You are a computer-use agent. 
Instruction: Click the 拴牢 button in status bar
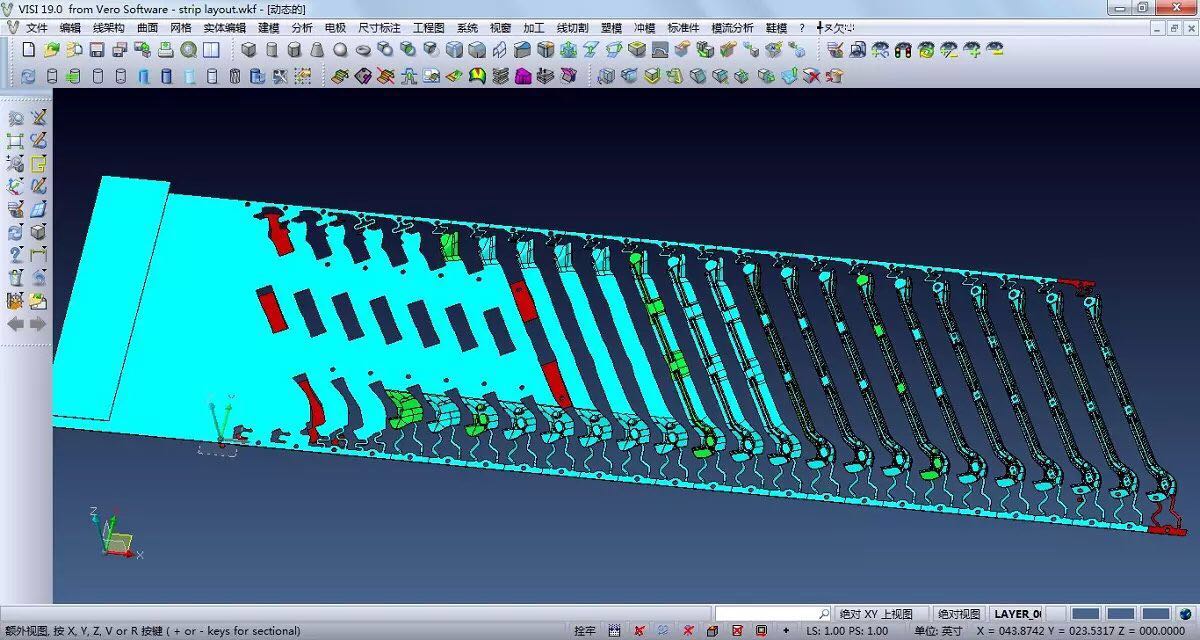(x=585, y=631)
